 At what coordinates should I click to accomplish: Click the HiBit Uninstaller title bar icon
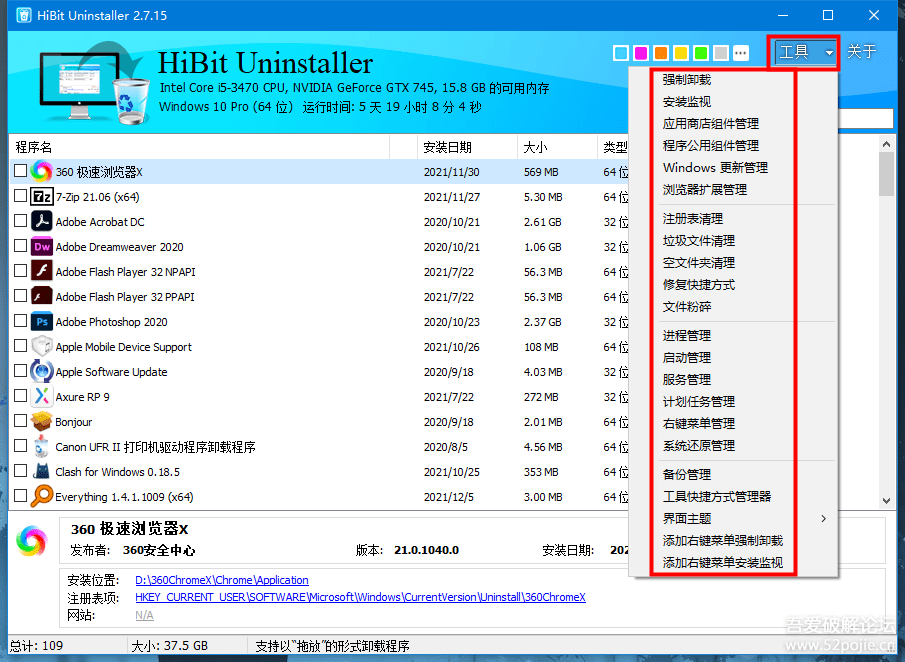click(x=24, y=15)
